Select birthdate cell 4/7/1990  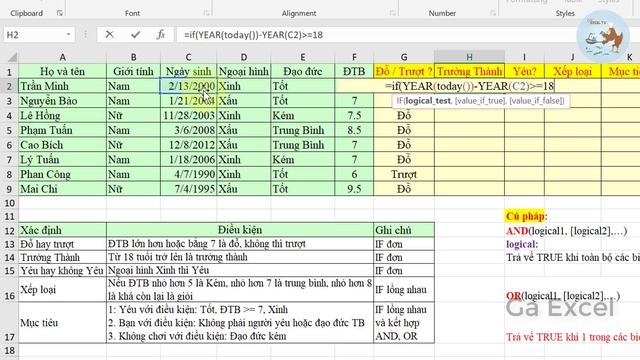coord(188,174)
